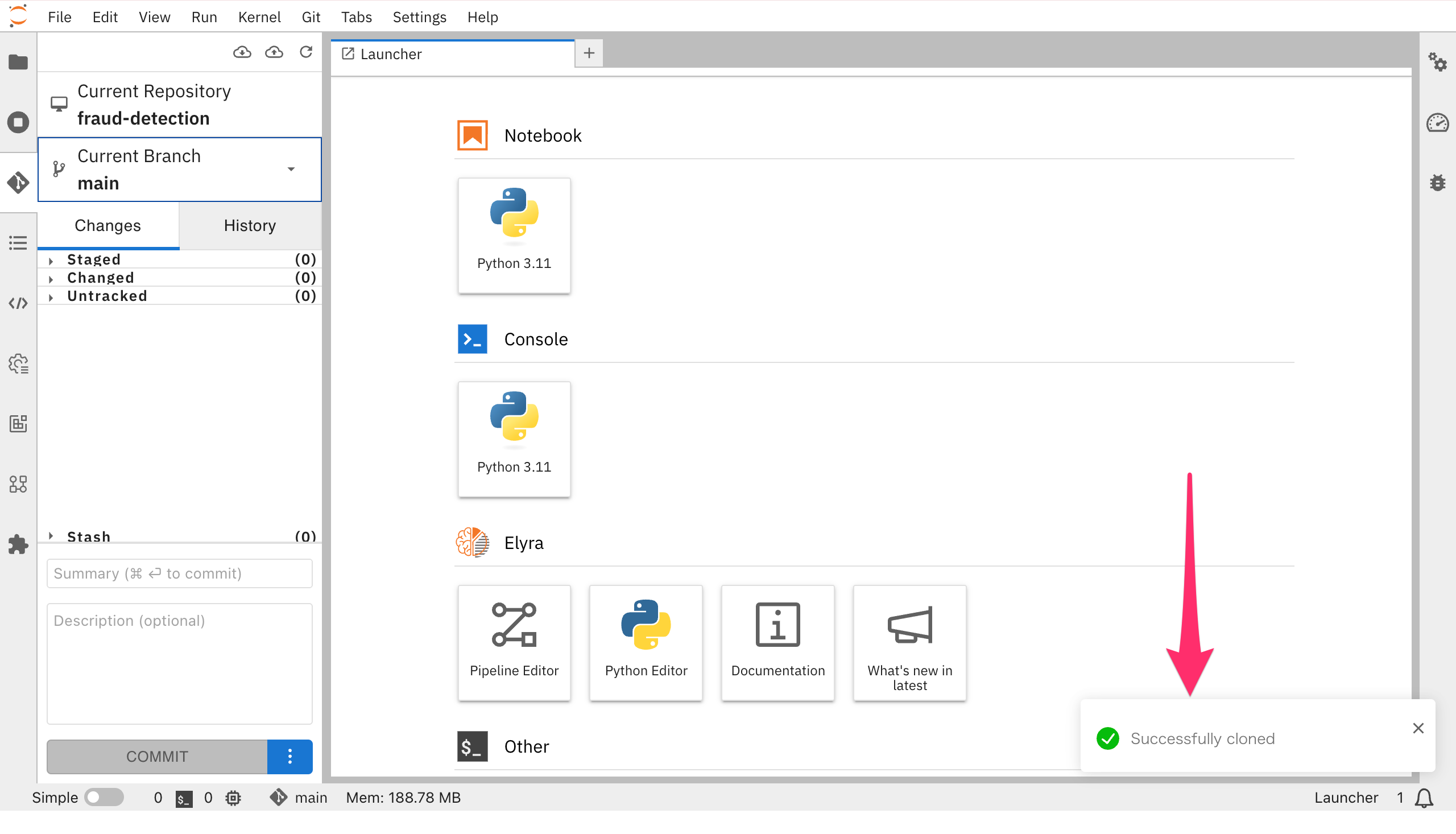Open the property inspector gears icon
The width and height of the screenshot is (1456, 834).
[1438, 62]
